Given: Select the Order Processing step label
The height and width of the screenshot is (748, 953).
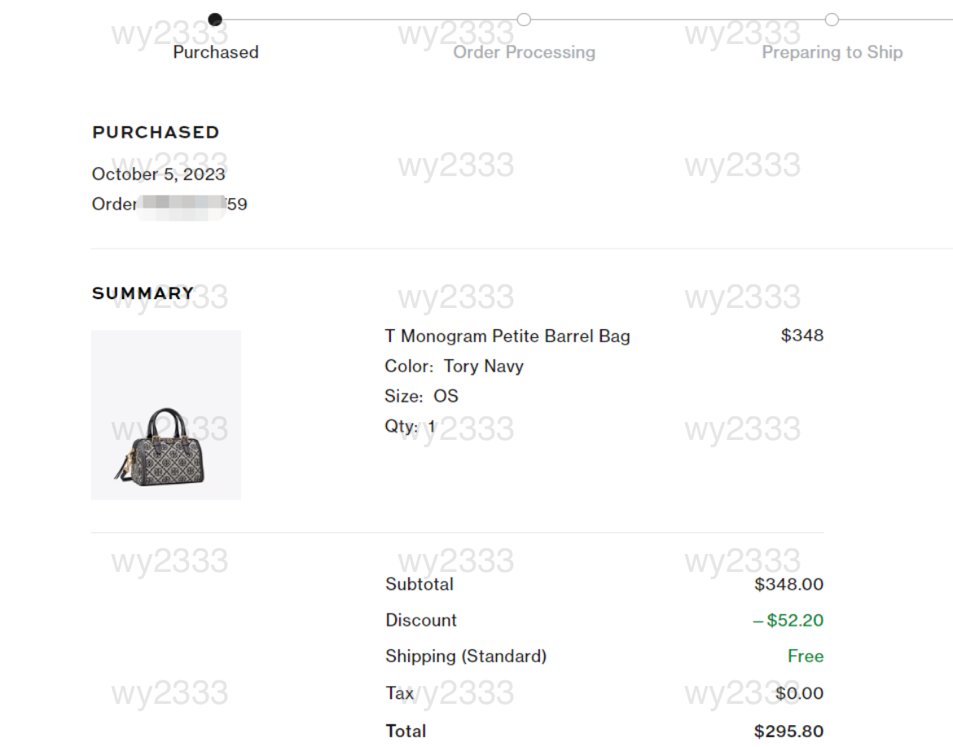Looking at the screenshot, I should [x=524, y=52].
